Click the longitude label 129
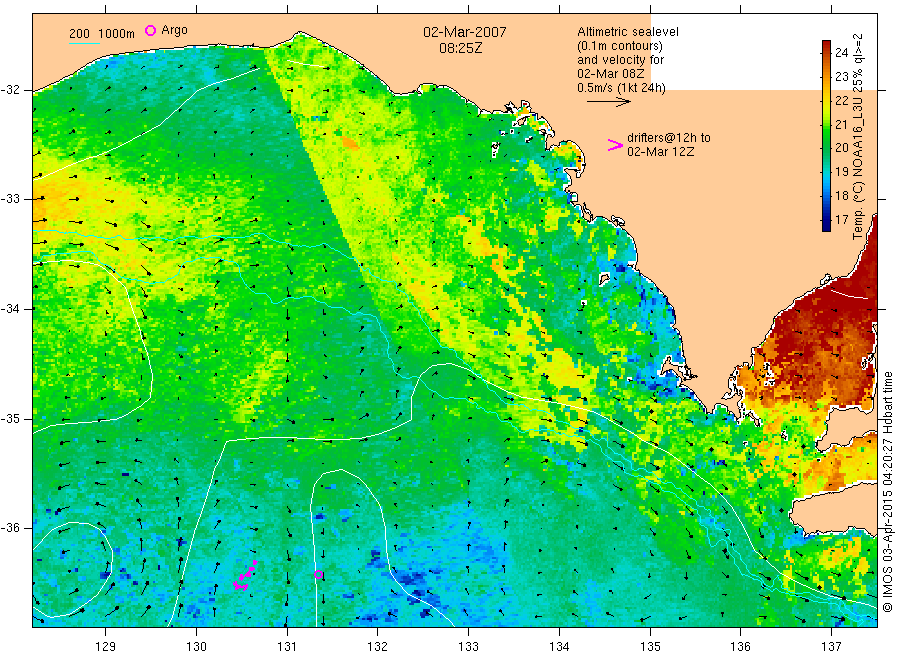The image size is (900, 660). coord(106,646)
